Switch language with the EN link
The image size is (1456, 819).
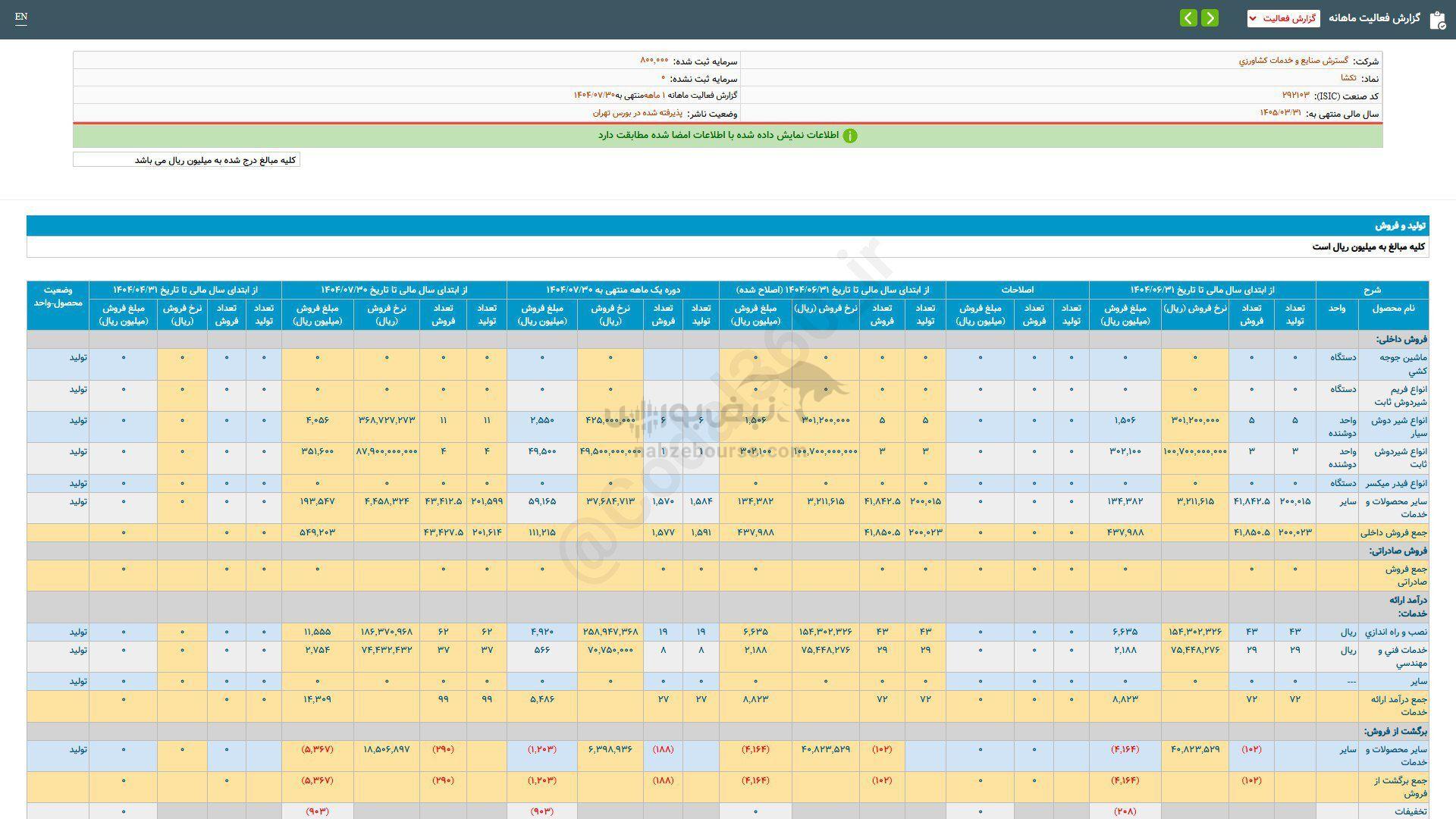21,17
